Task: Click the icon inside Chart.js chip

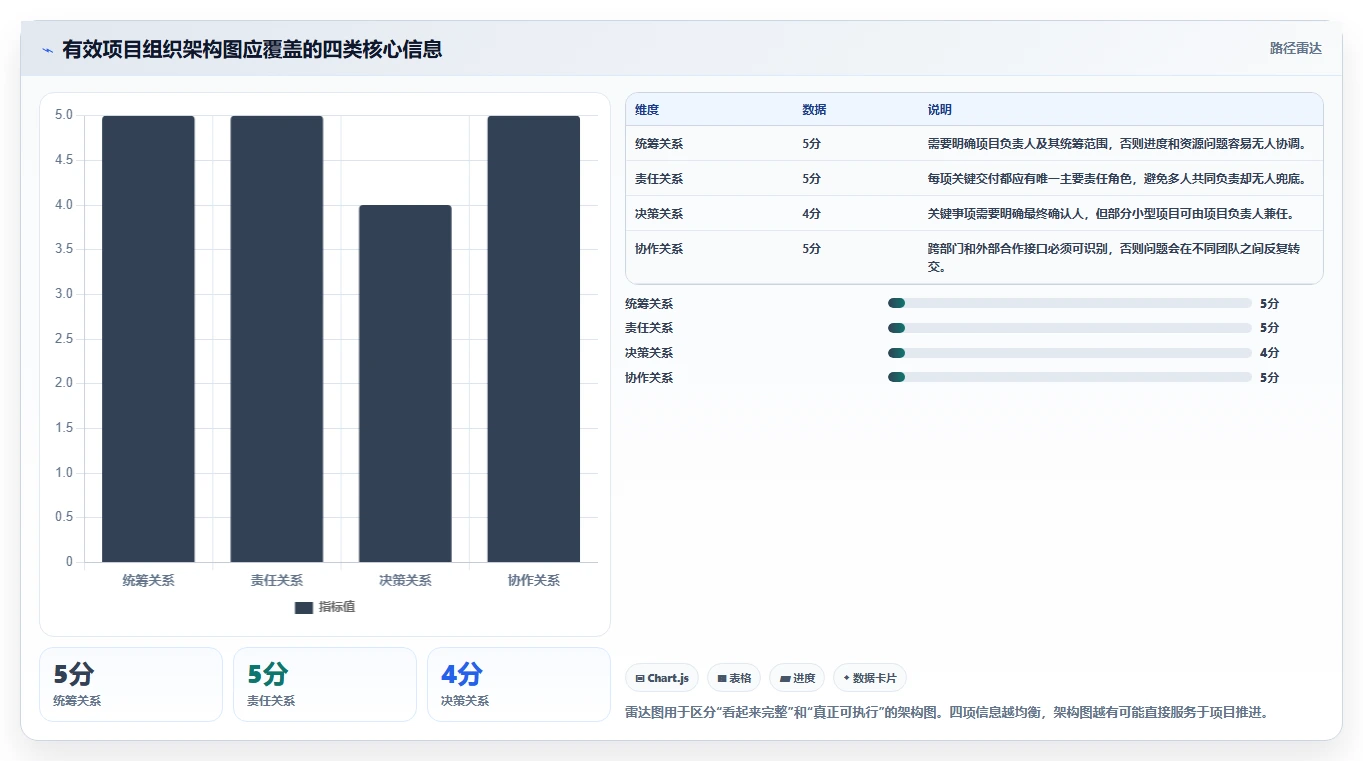Action: click(x=640, y=678)
